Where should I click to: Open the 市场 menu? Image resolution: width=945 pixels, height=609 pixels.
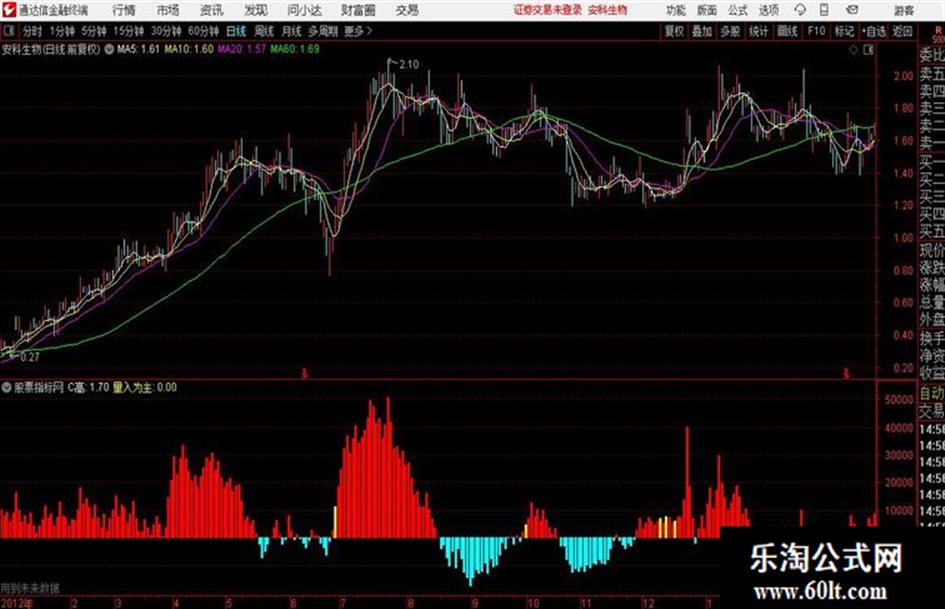tap(168, 10)
